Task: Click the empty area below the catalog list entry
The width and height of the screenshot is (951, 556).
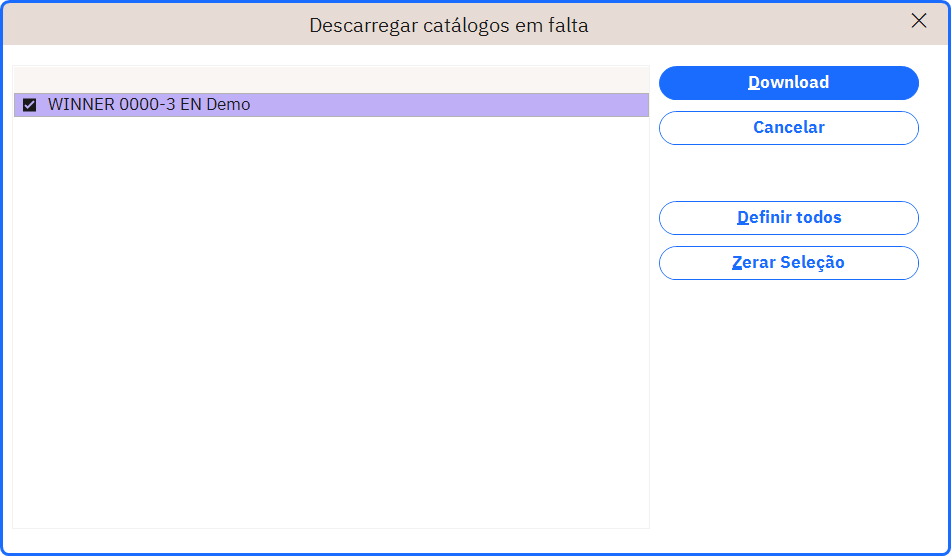Action: 331,321
